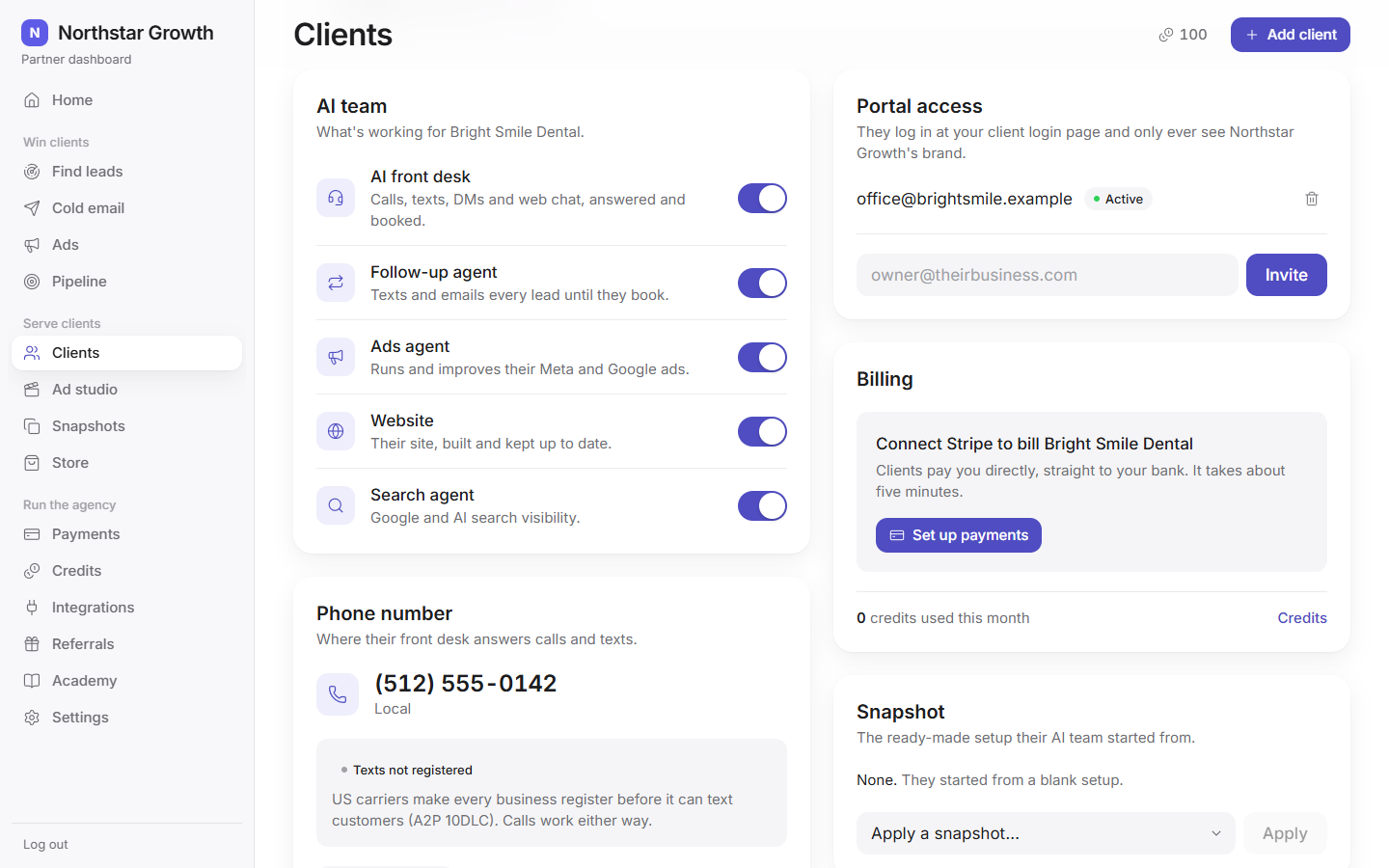
Task: Click the Follow-up agent repeat icon
Action: [336, 283]
